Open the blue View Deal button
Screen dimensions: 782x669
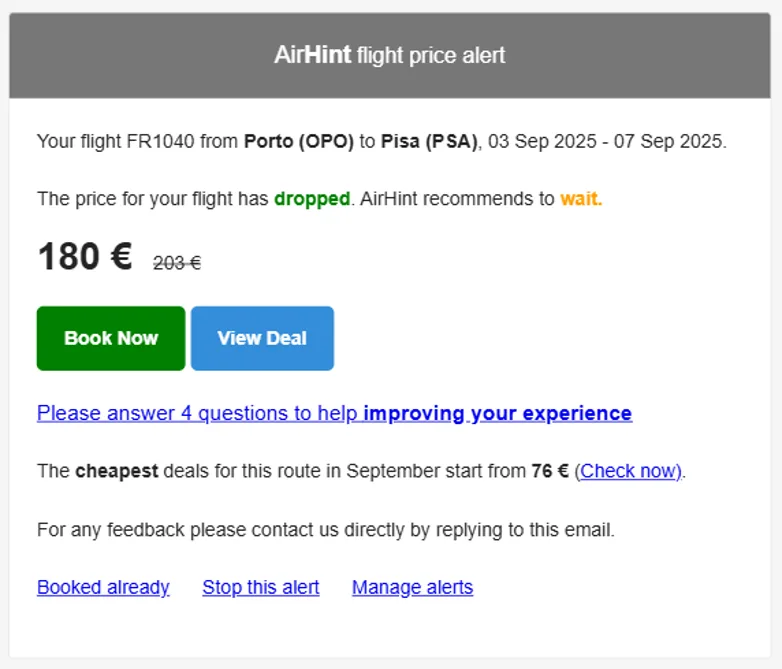tap(262, 338)
